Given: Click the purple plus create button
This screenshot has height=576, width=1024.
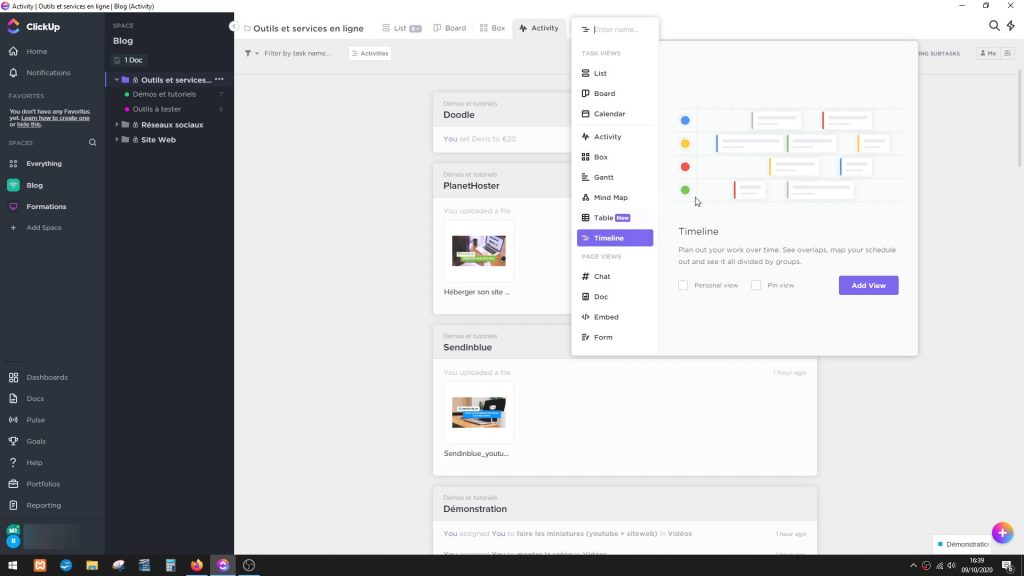Looking at the screenshot, I should point(1002,533).
